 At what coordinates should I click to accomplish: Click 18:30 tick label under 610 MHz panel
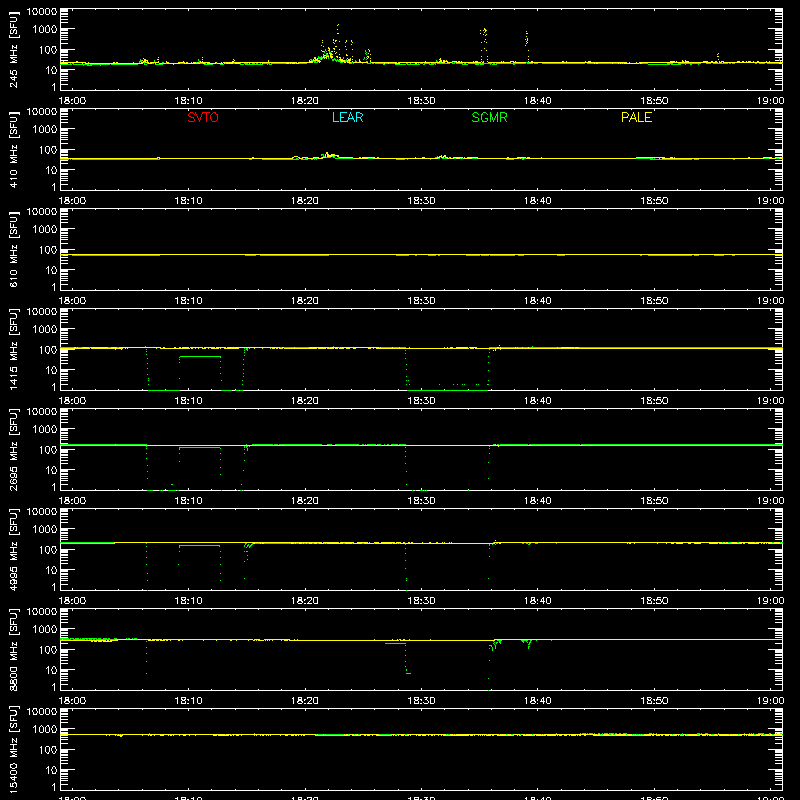point(421,301)
